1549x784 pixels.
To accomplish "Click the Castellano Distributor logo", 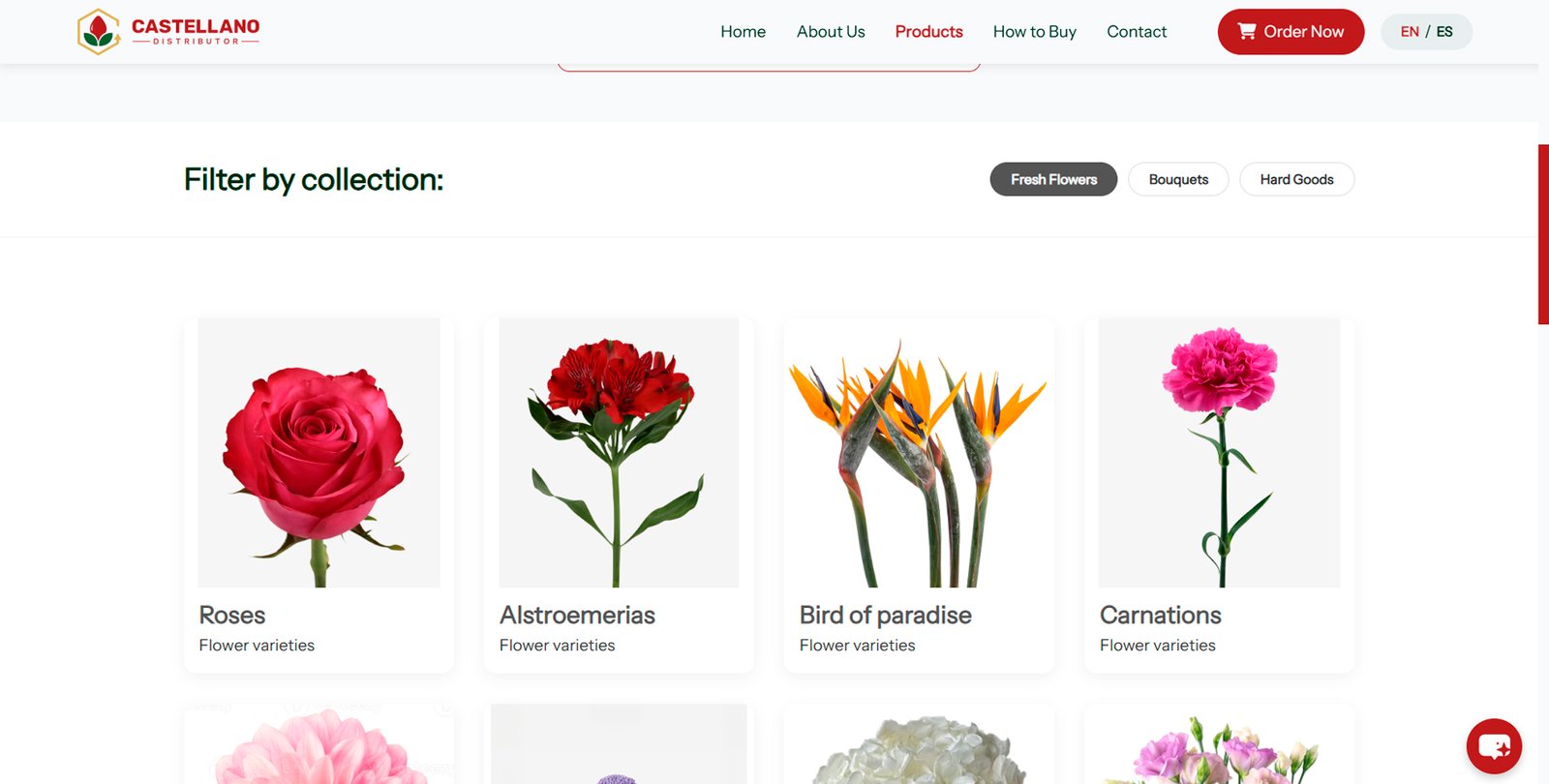I will 168,32.
